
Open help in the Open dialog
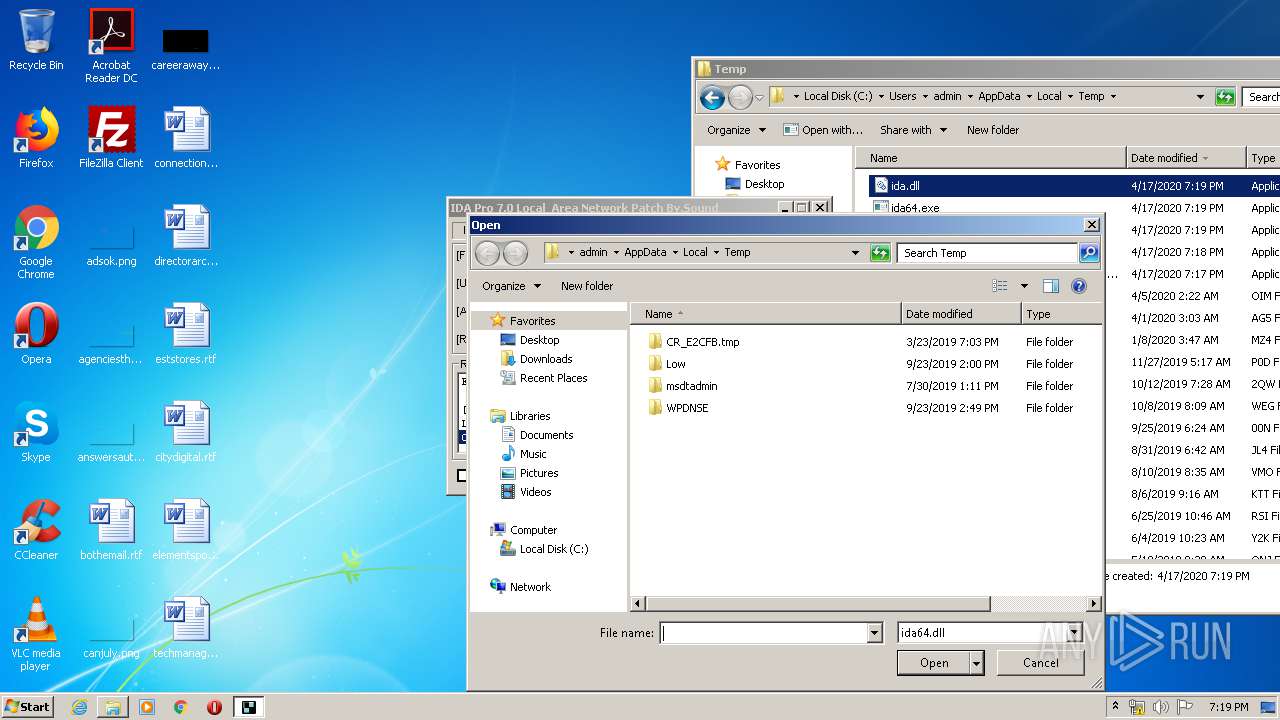tap(1079, 286)
